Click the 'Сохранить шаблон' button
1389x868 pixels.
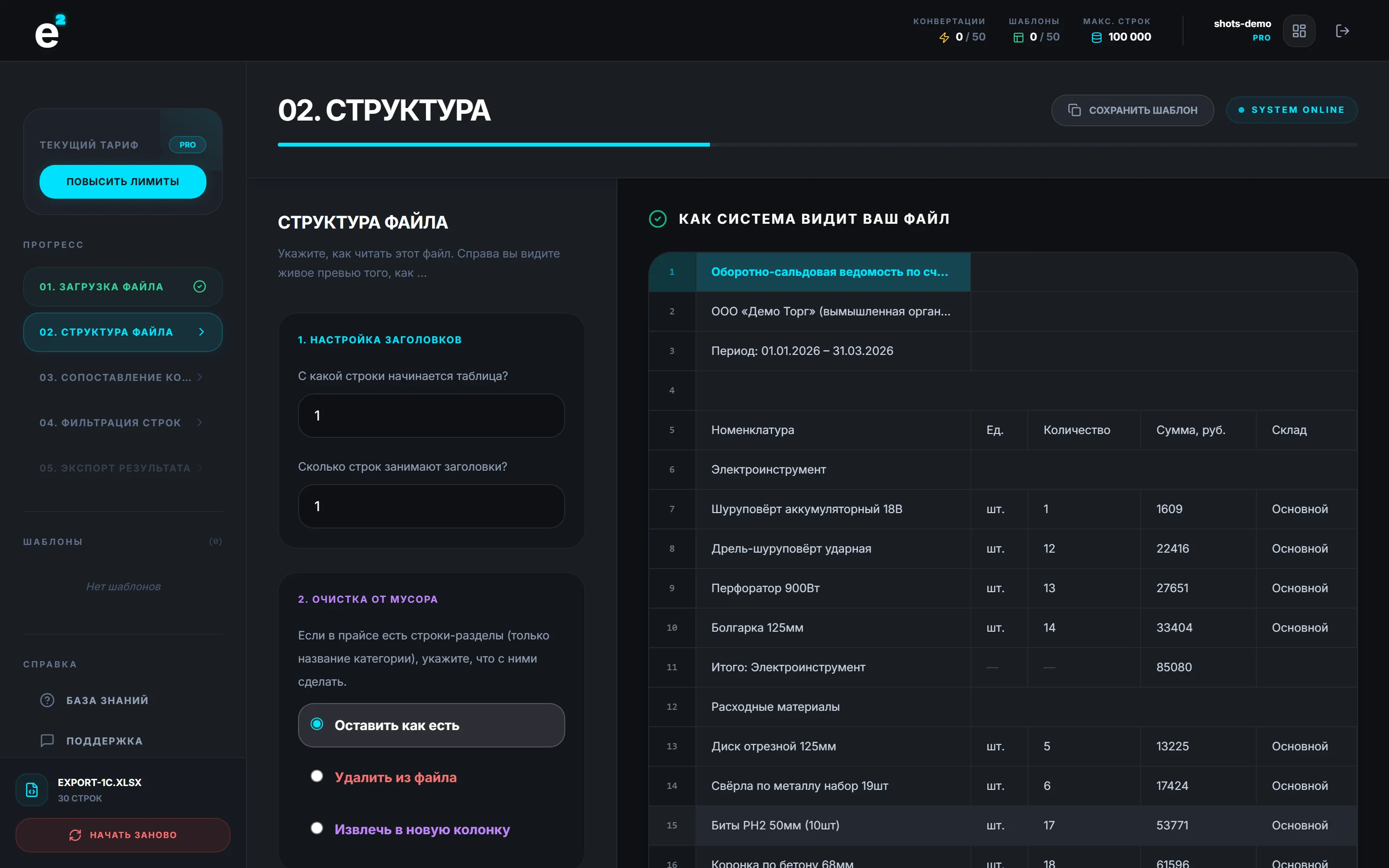point(1132,110)
